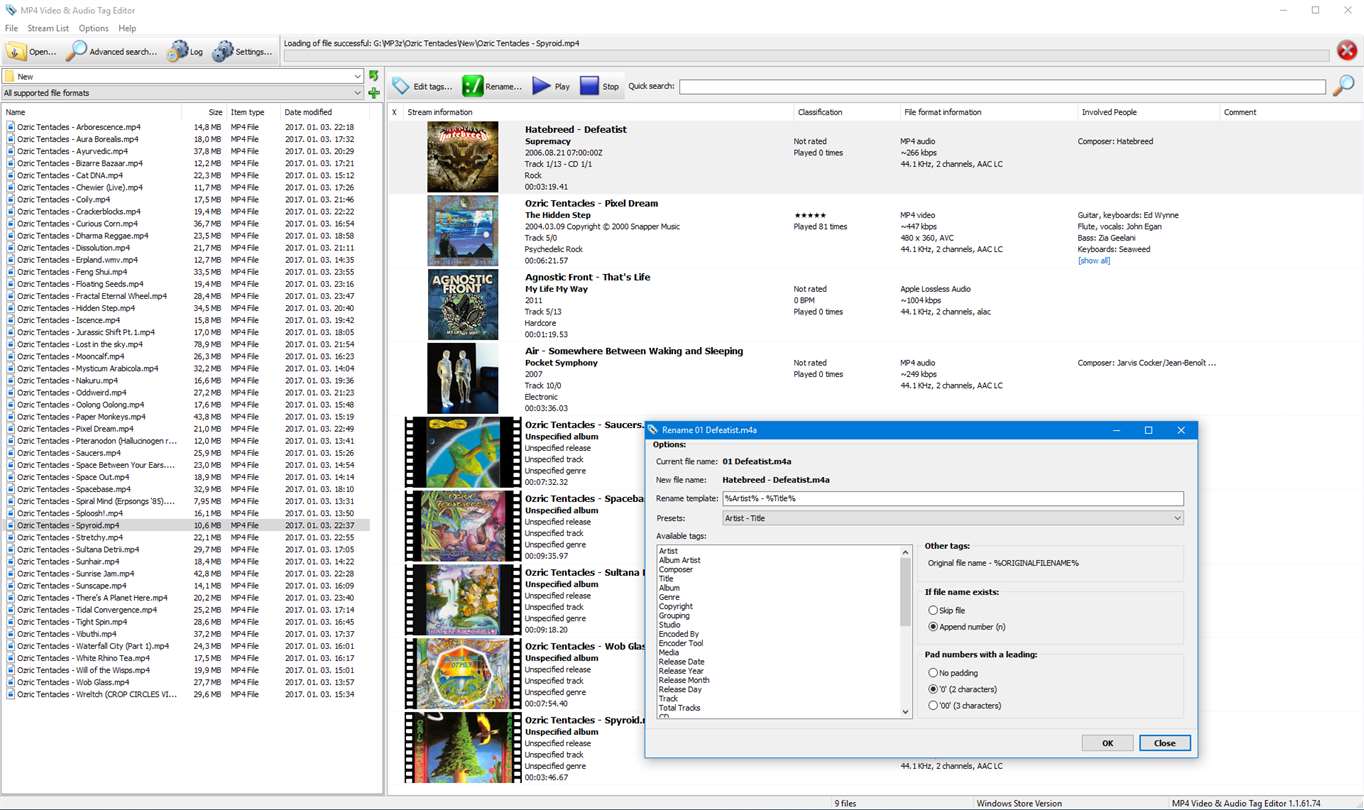Select the Agnostic Front album cover
This screenshot has height=810, width=1364.
tap(462, 304)
